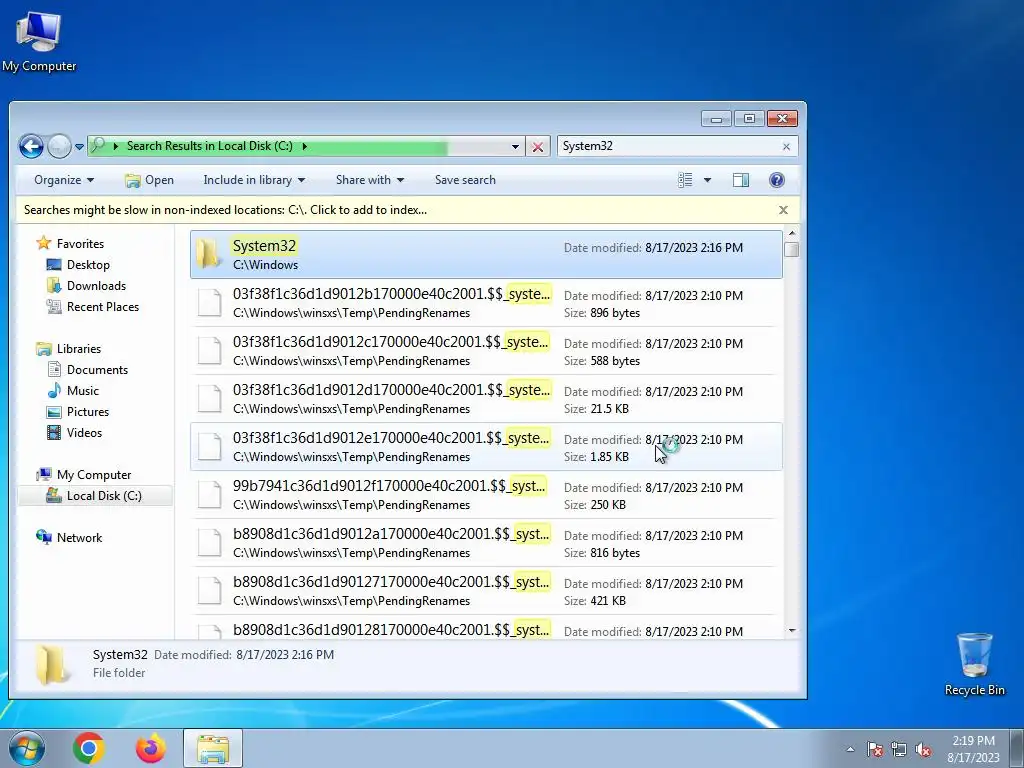This screenshot has height=768, width=1024.
Task: Open the Organize menu
Action: [x=64, y=180]
